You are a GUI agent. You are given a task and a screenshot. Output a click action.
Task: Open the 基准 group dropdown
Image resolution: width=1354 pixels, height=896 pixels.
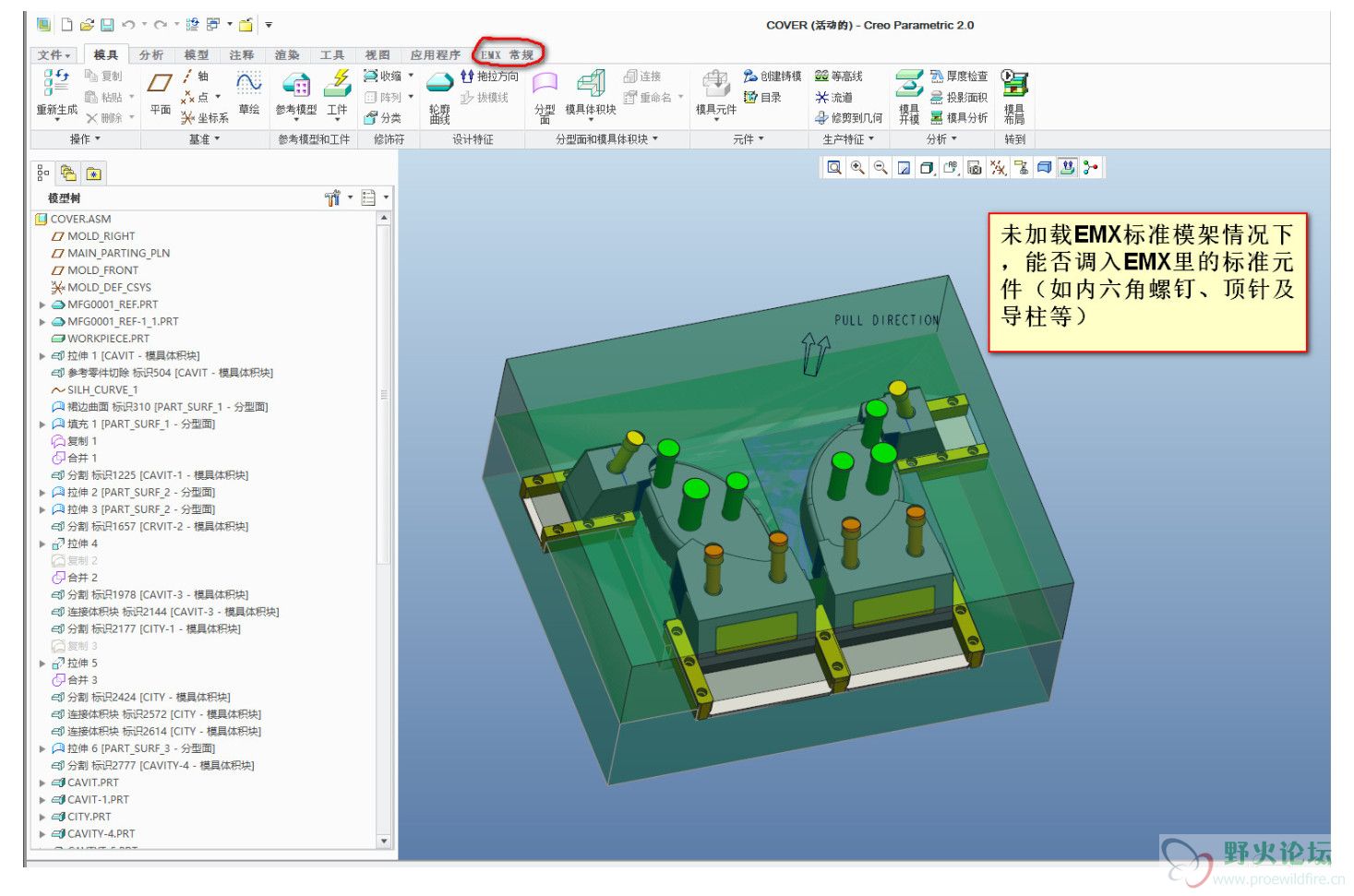pos(204,139)
